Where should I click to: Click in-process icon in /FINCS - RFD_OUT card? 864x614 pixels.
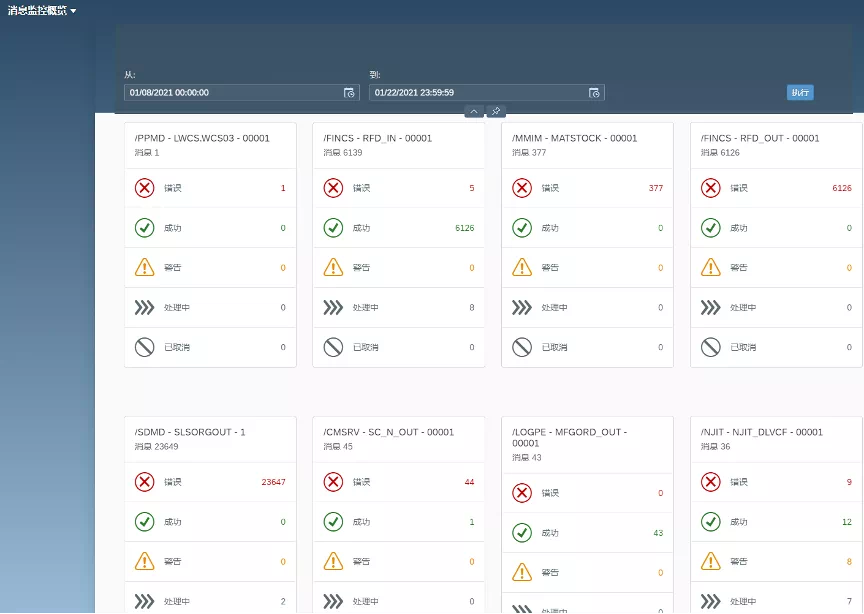click(x=711, y=308)
